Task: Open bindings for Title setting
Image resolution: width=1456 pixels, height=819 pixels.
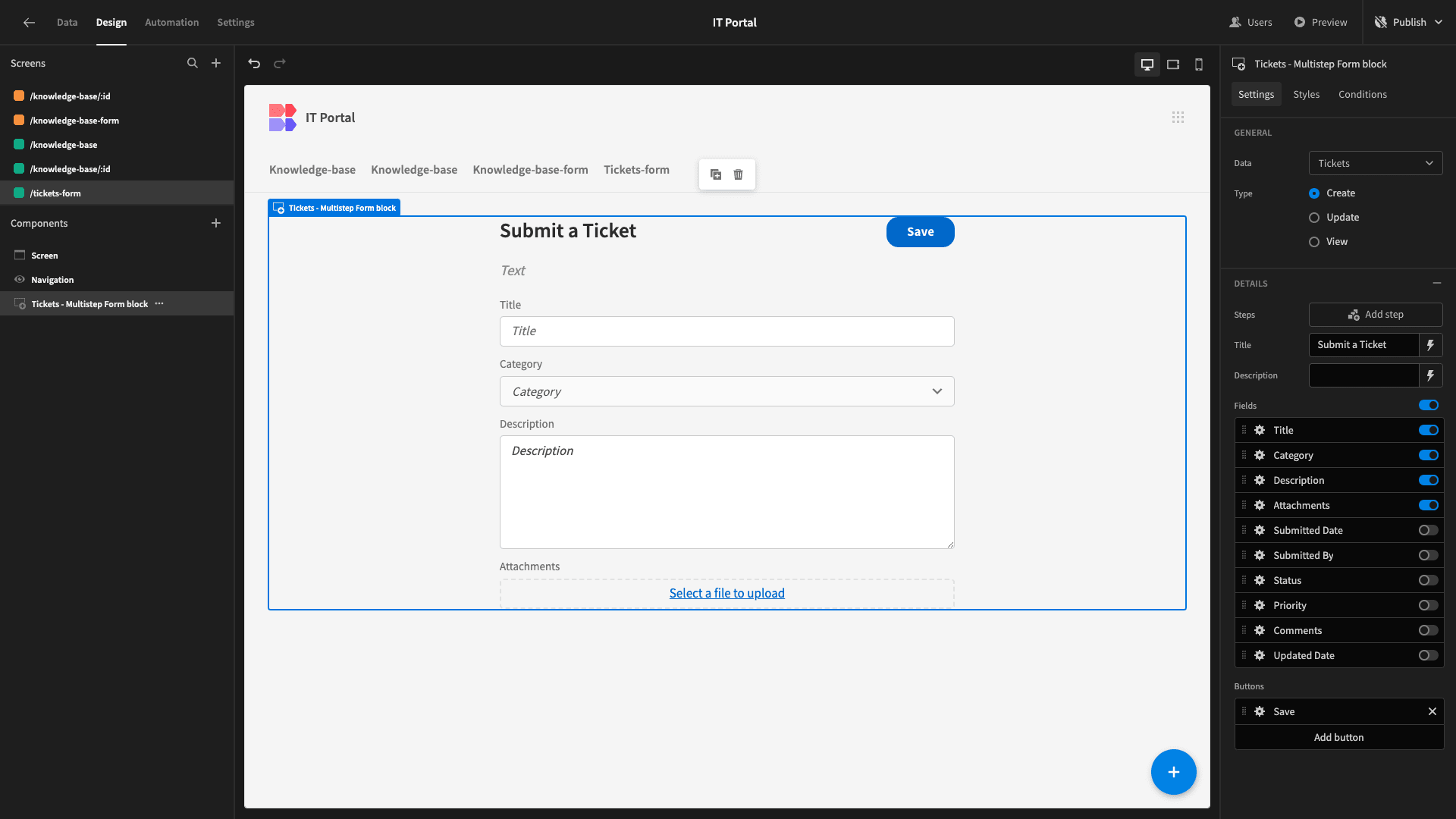Action: (x=1430, y=345)
